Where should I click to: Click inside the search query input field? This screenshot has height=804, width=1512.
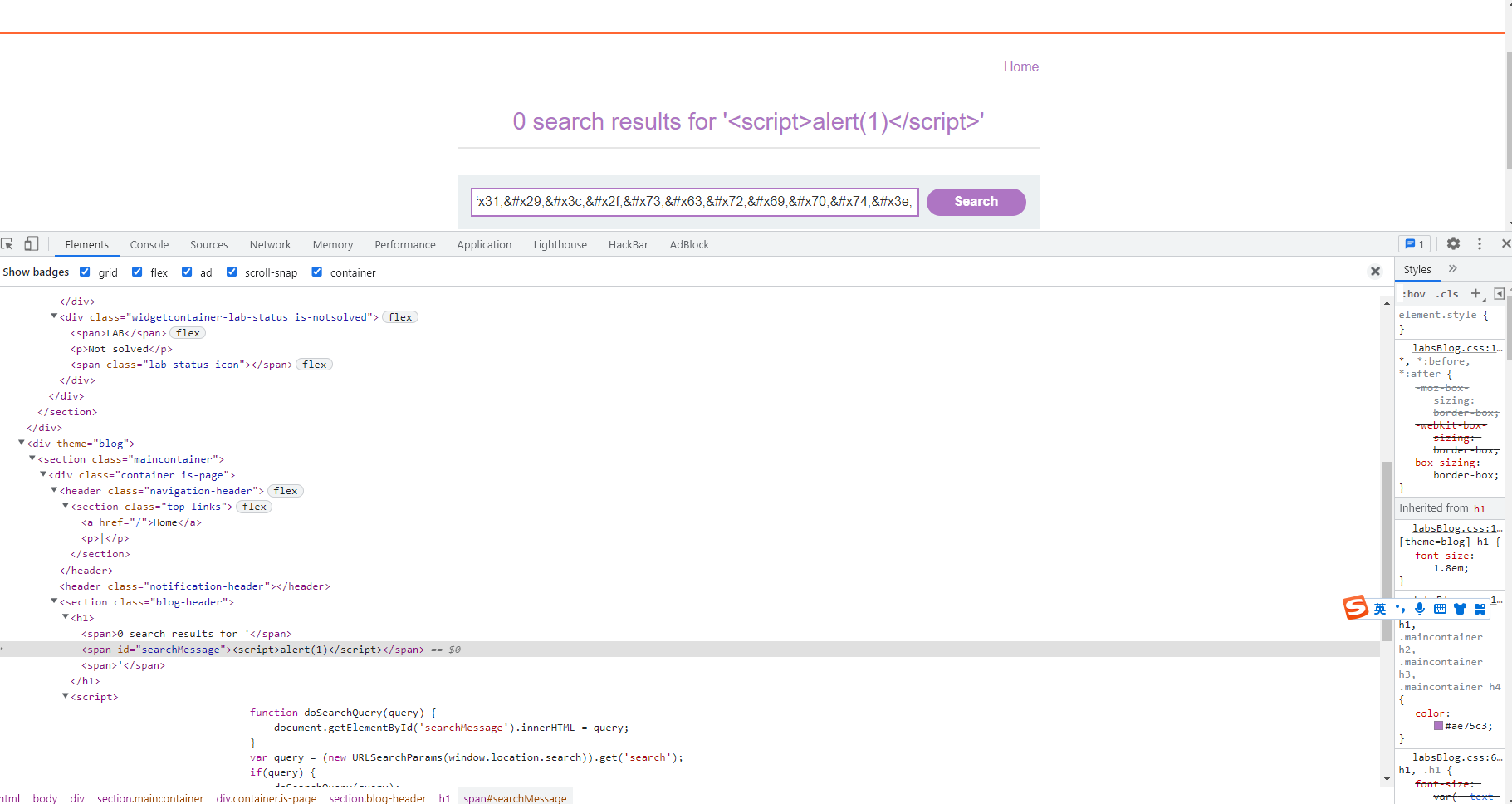tap(694, 202)
